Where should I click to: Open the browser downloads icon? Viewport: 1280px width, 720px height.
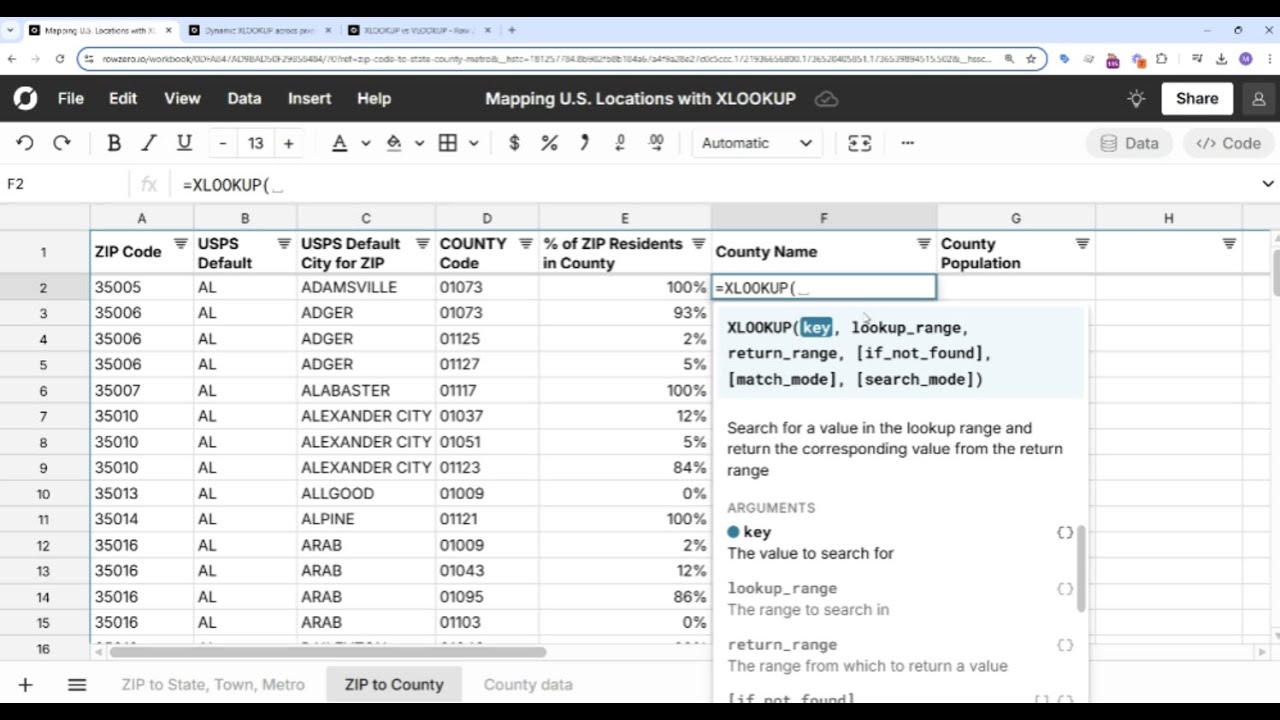1222,59
